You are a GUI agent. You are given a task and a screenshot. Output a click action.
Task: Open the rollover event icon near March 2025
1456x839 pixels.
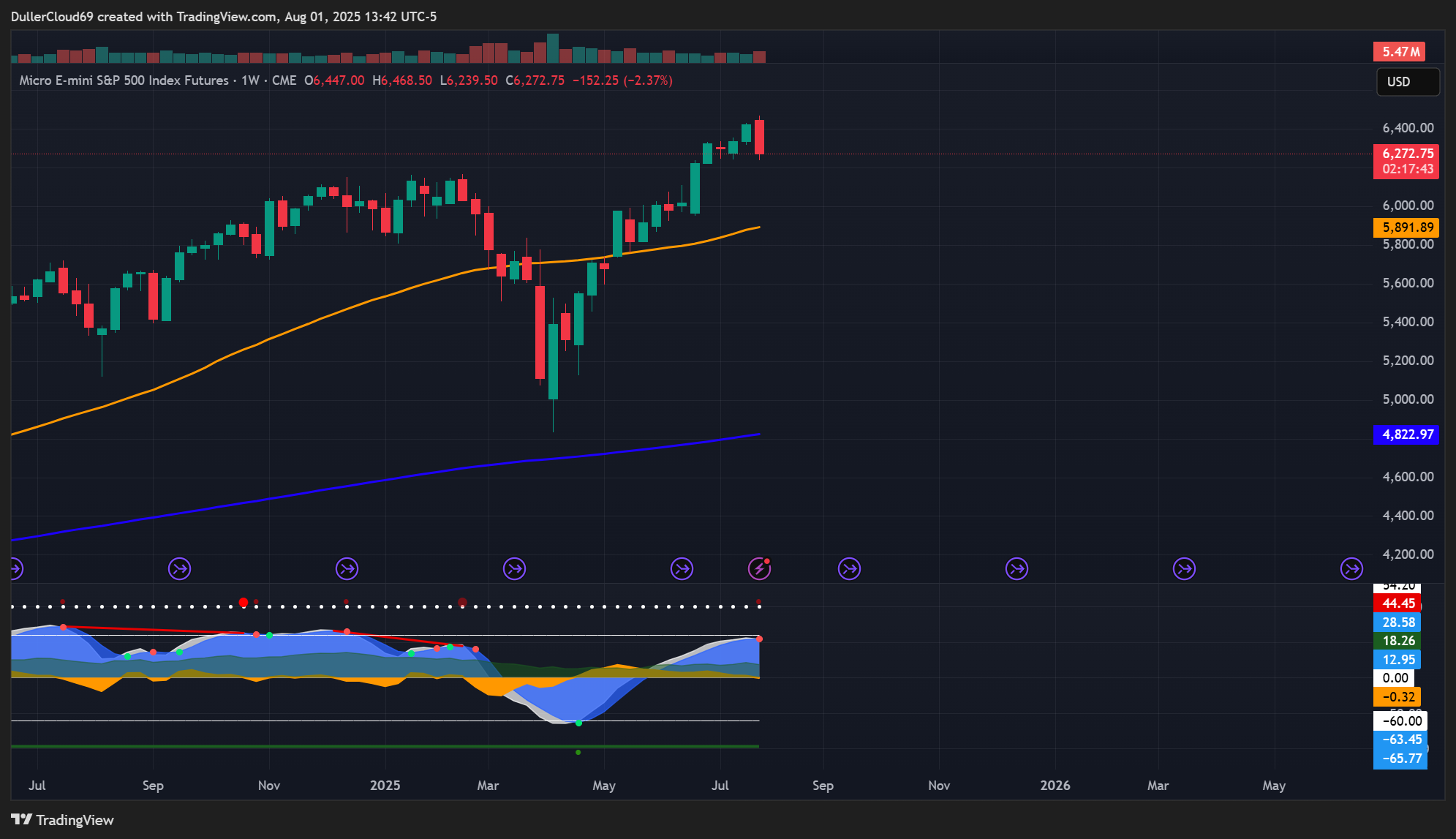(515, 568)
